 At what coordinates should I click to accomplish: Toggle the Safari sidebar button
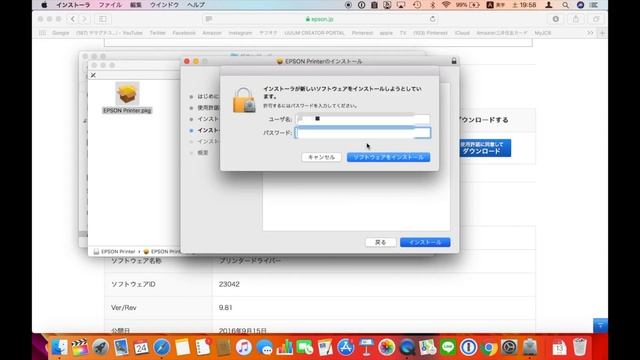(x=103, y=19)
